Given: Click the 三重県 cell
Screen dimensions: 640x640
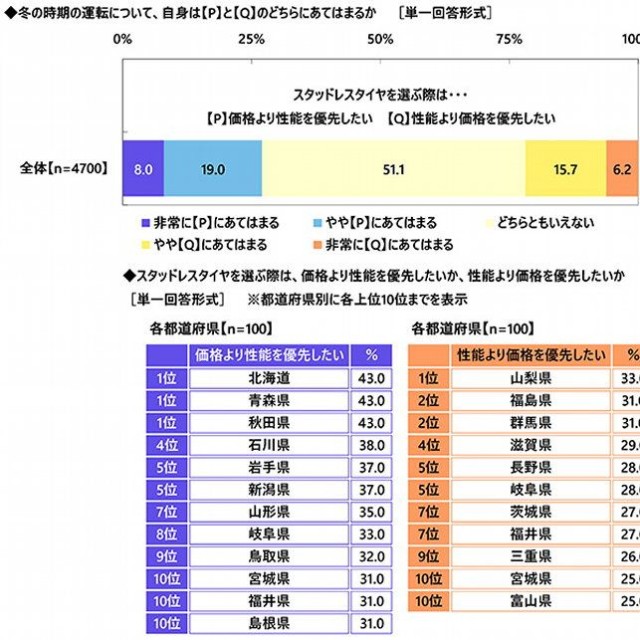Looking at the screenshot, I should pos(531,556).
